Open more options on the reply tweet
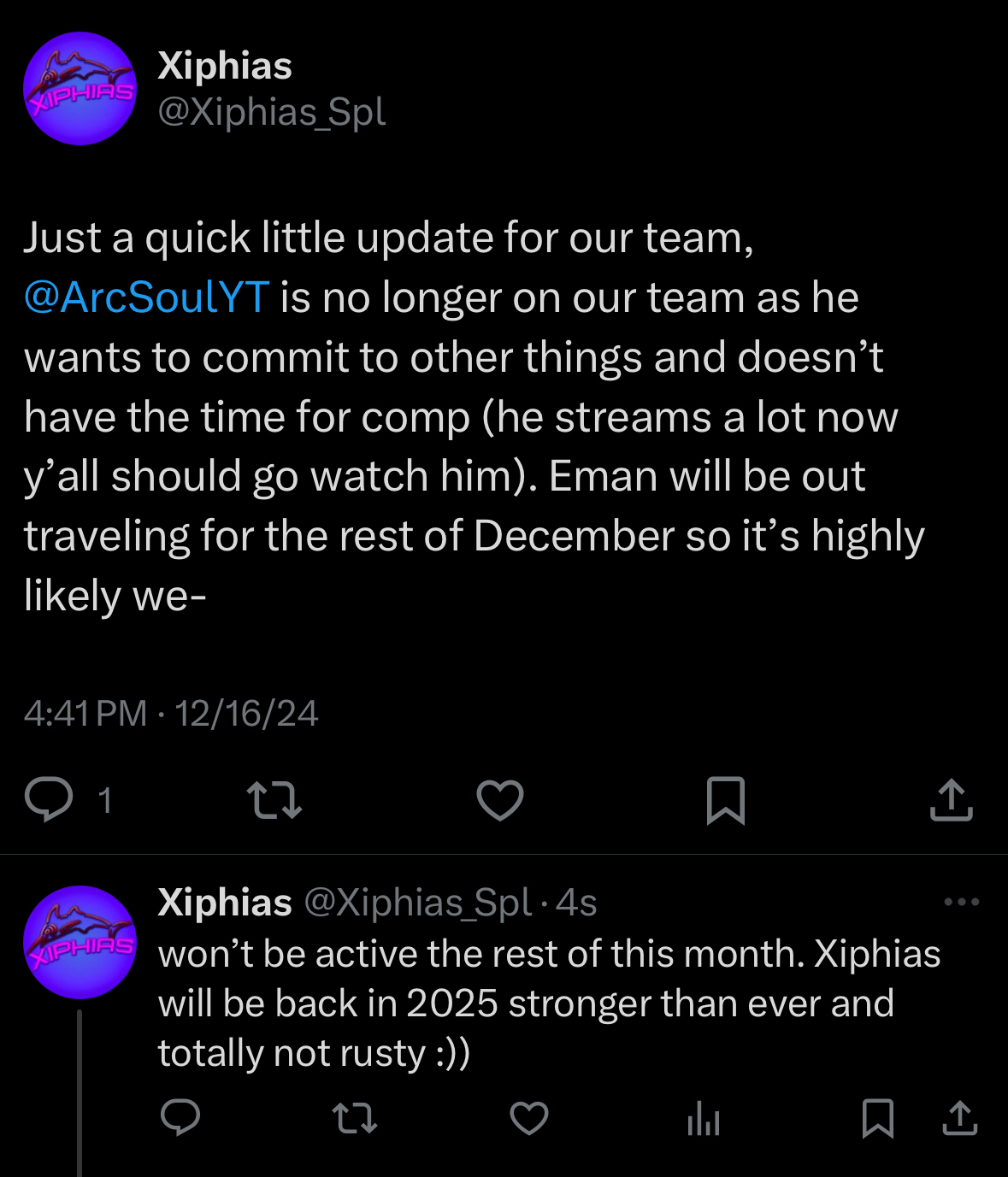 point(962,902)
